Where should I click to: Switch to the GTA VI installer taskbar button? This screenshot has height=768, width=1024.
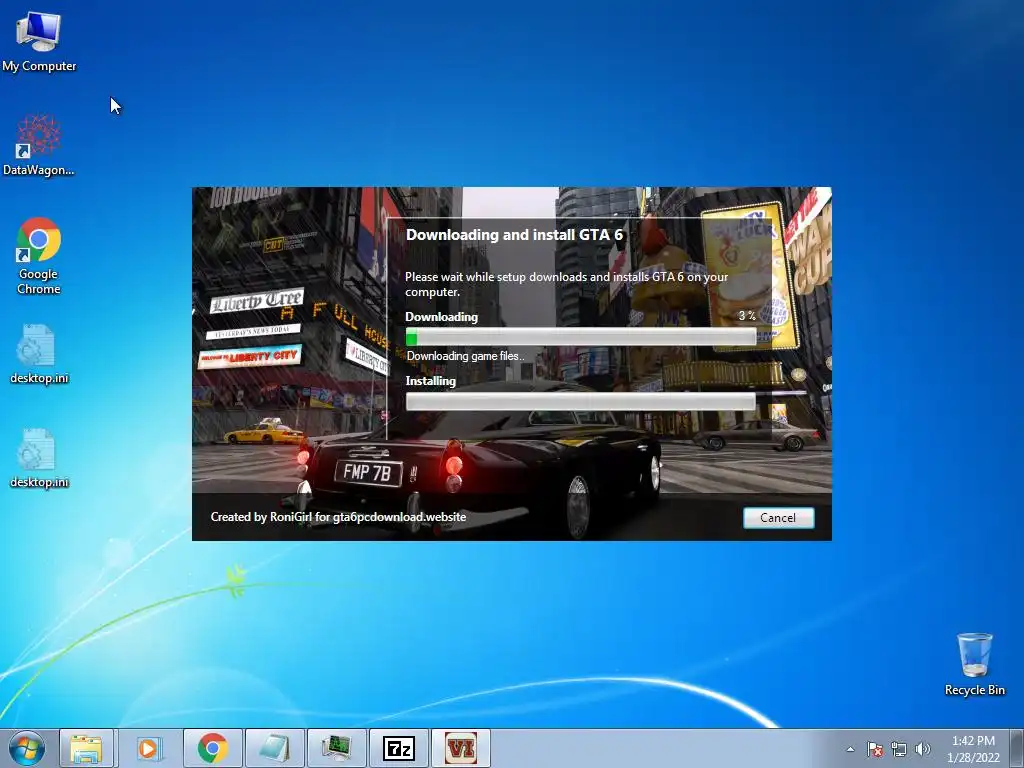(460, 748)
